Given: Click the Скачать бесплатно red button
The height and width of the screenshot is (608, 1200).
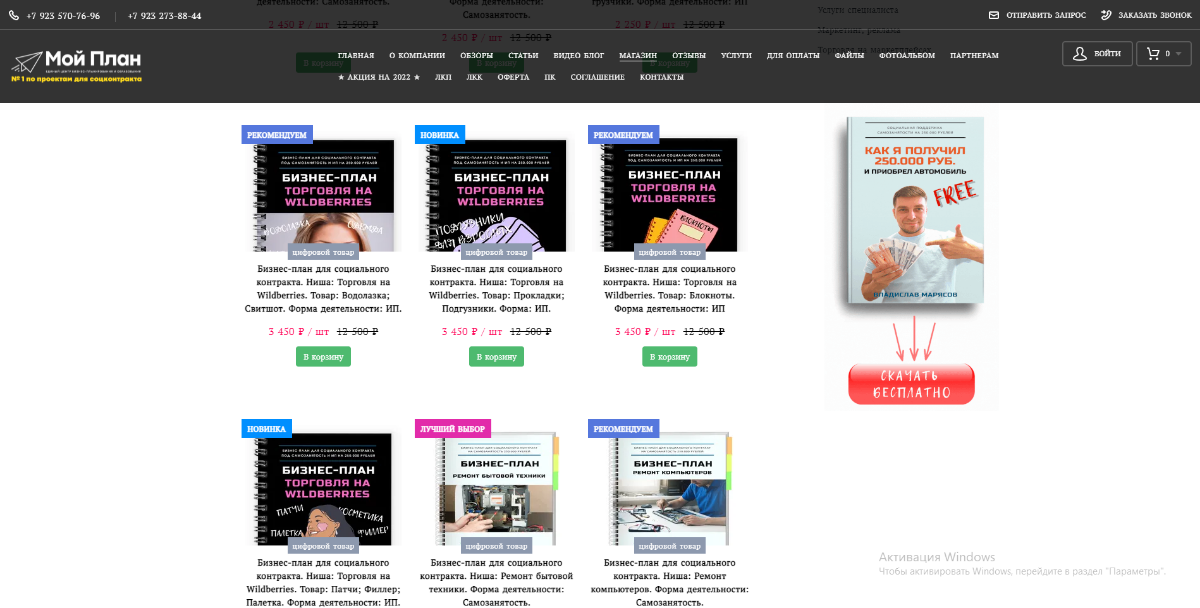Looking at the screenshot, I should 911,383.
